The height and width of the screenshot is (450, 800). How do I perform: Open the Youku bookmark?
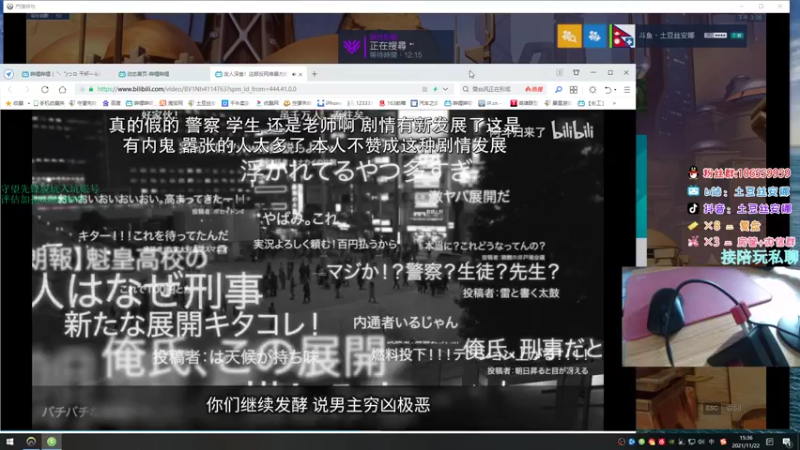[267, 103]
